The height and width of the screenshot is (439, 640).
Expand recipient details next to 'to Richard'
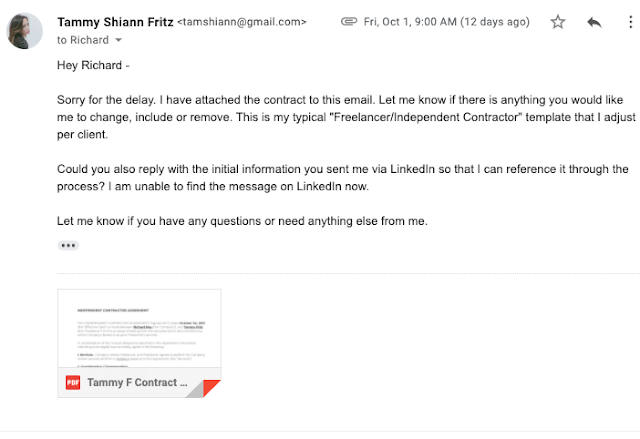click(x=118, y=40)
